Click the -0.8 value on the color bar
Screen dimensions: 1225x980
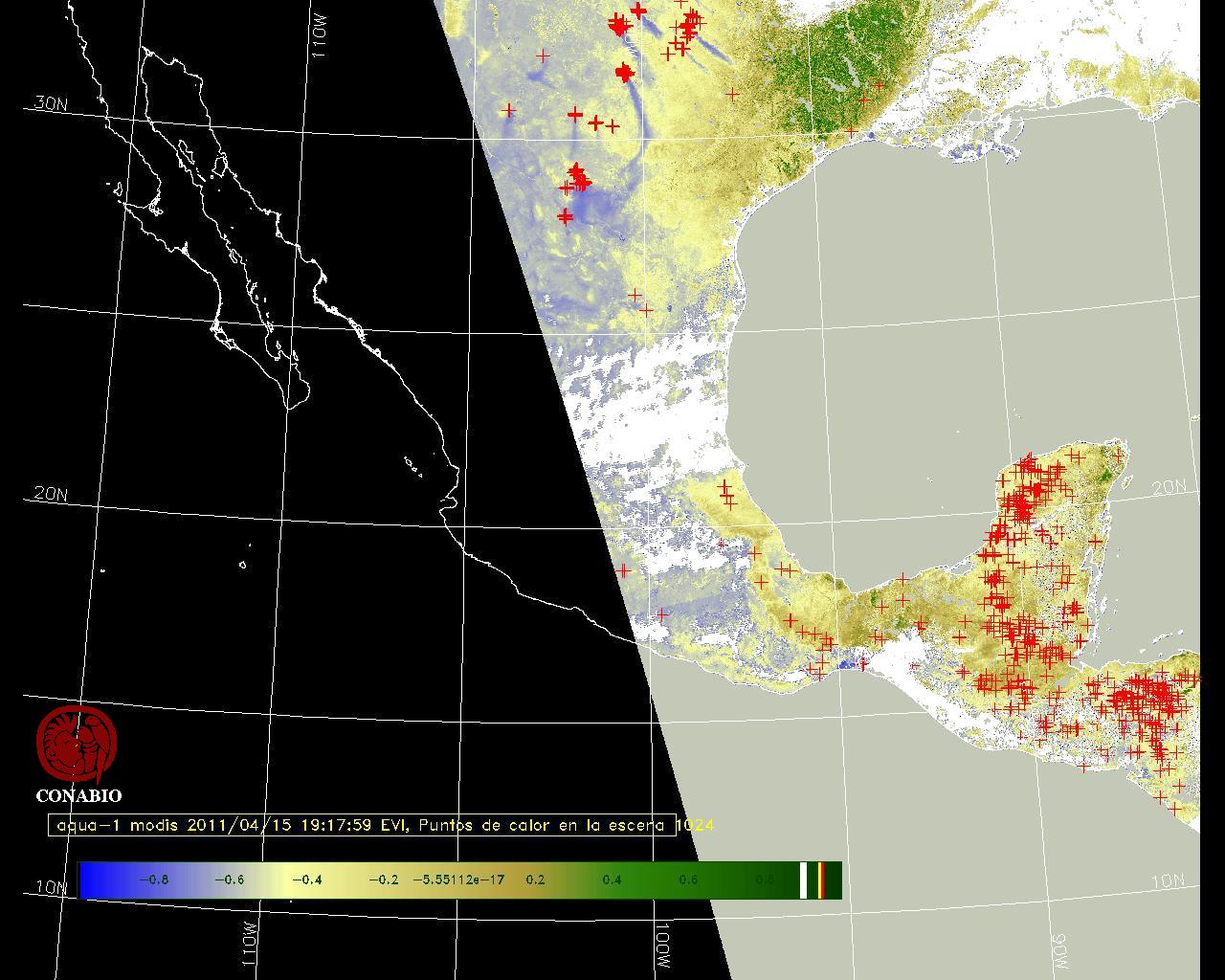click(x=153, y=880)
